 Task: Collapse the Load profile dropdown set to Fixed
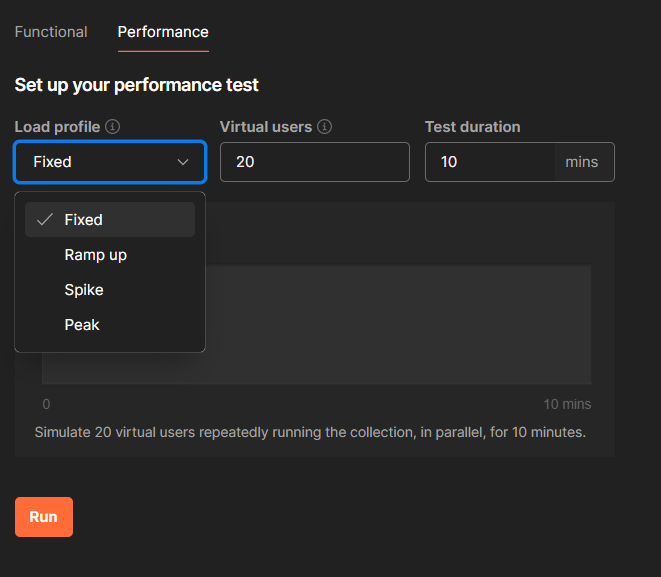click(x=110, y=162)
